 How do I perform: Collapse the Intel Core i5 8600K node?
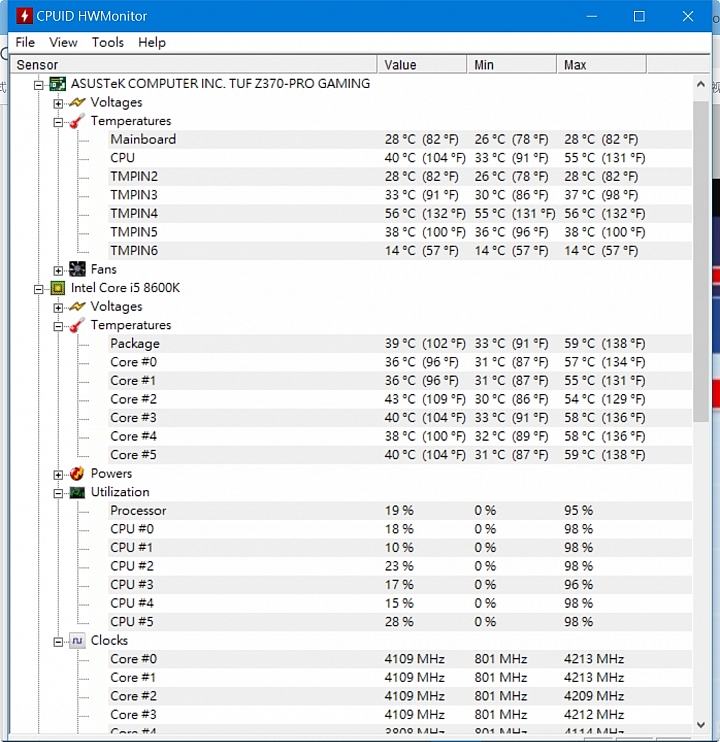[39, 289]
